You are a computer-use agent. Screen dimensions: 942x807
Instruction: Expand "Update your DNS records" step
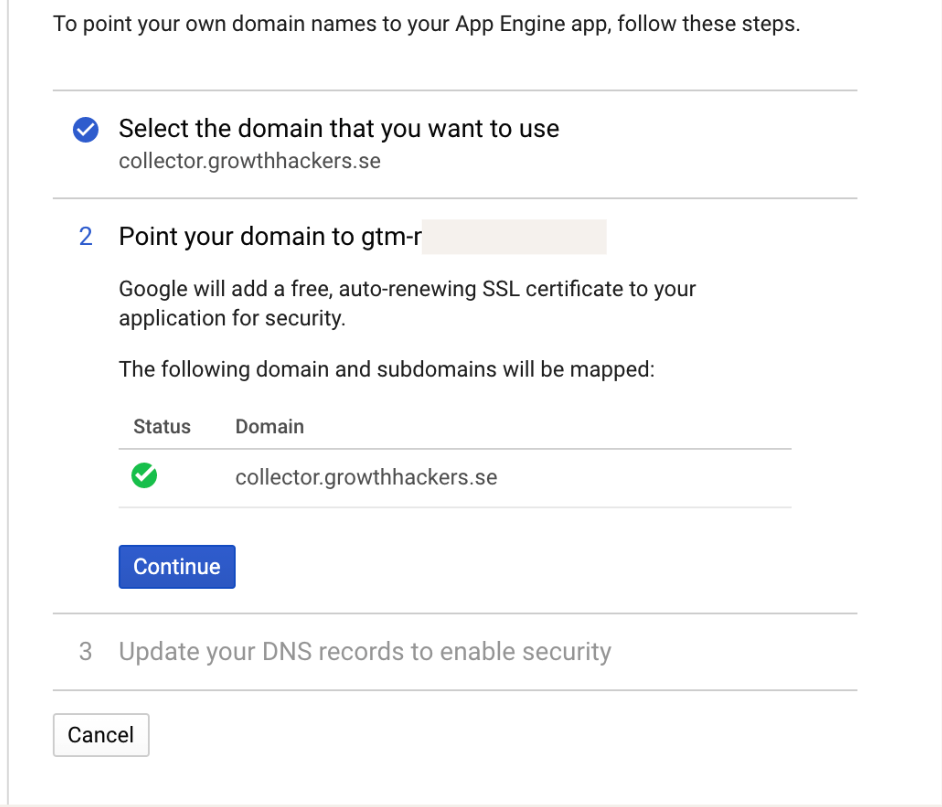coord(364,652)
